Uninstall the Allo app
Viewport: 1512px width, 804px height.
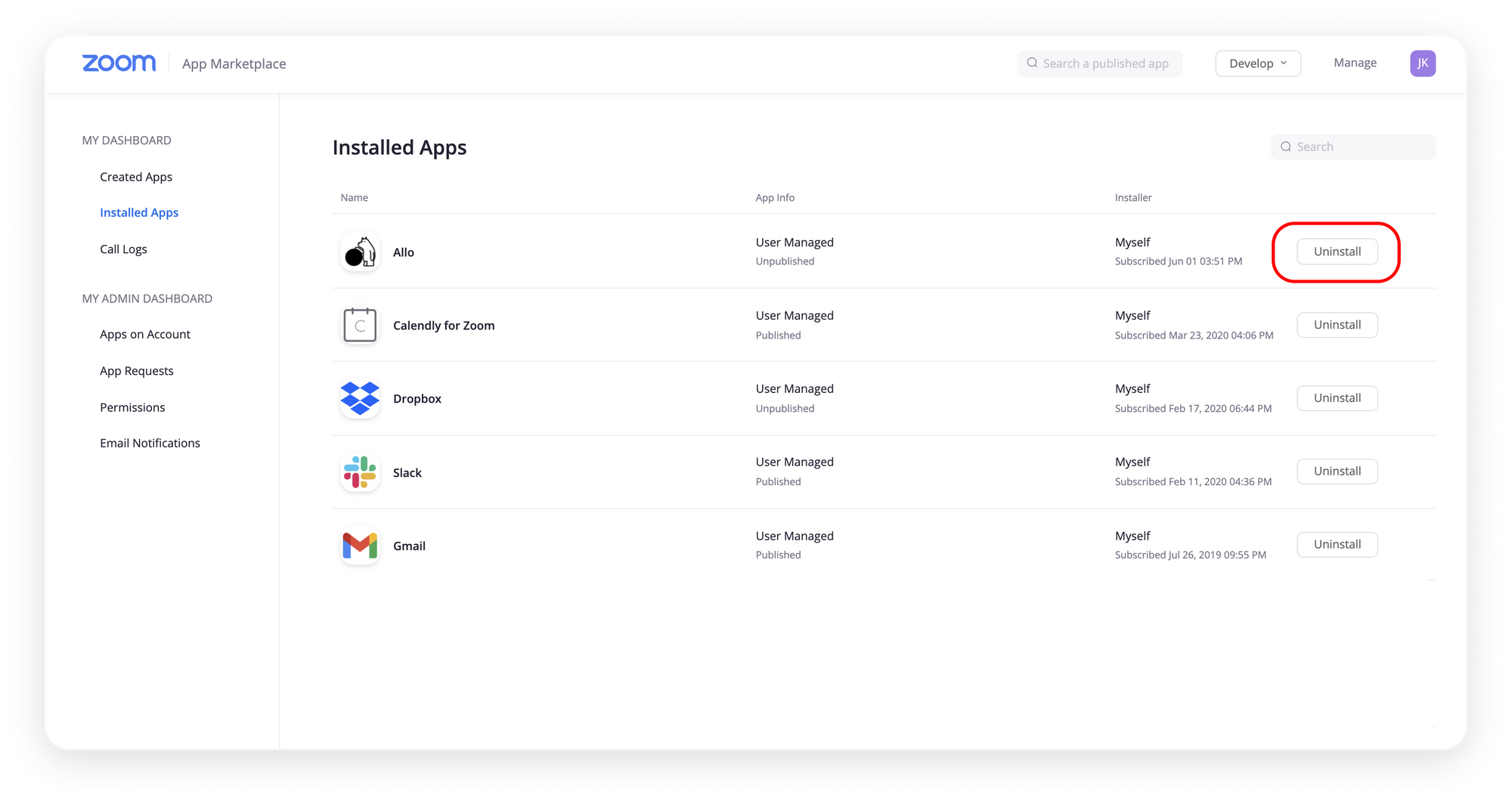pyautogui.click(x=1337, y=252)
